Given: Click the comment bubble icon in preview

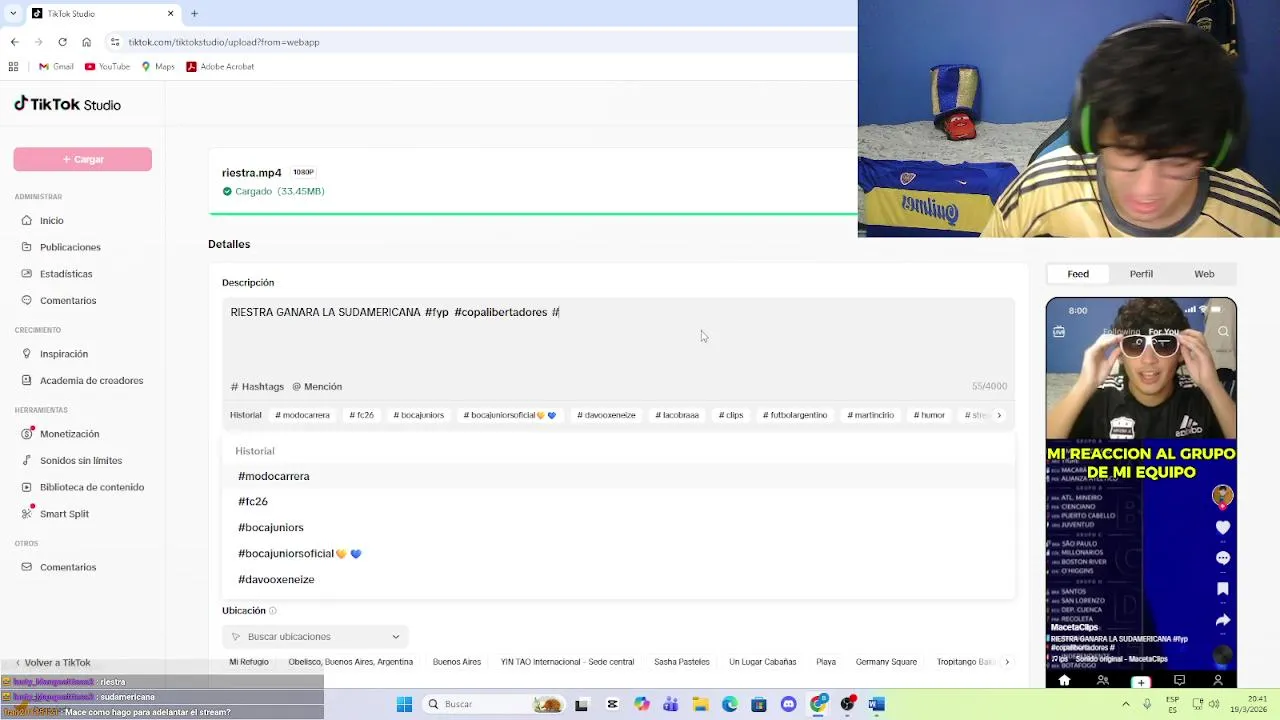Looking at the screenshot, I should 1222,558.
